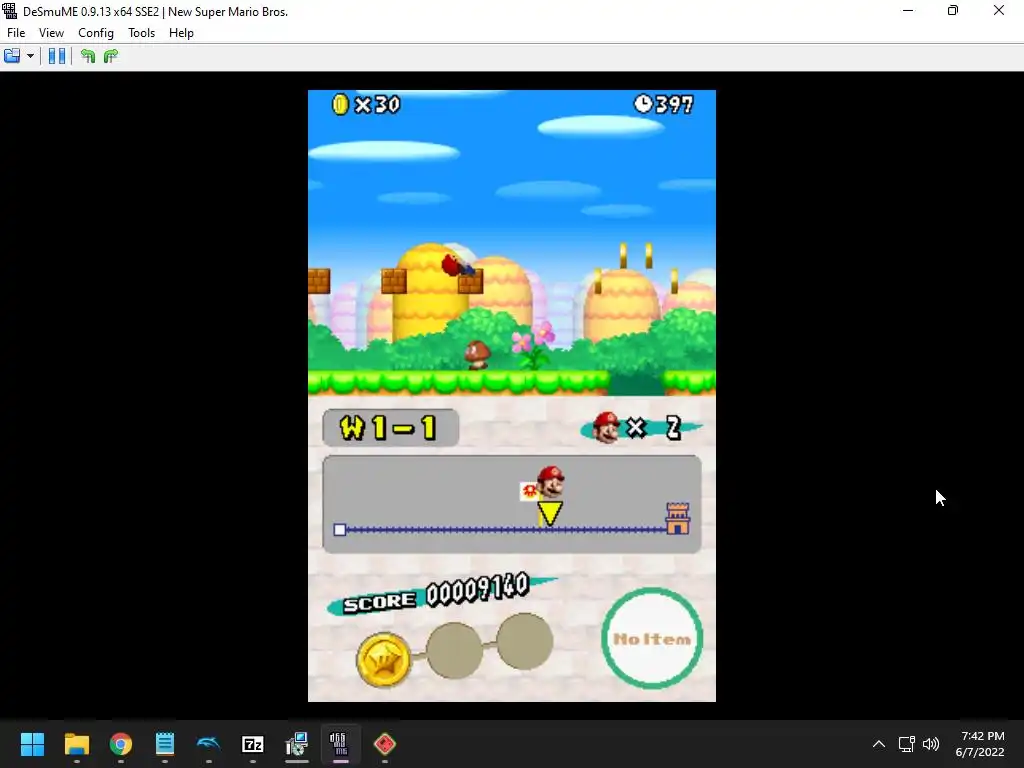Open the View menu
Viewport: 1024px width, 768px height.
click(51, 33)
